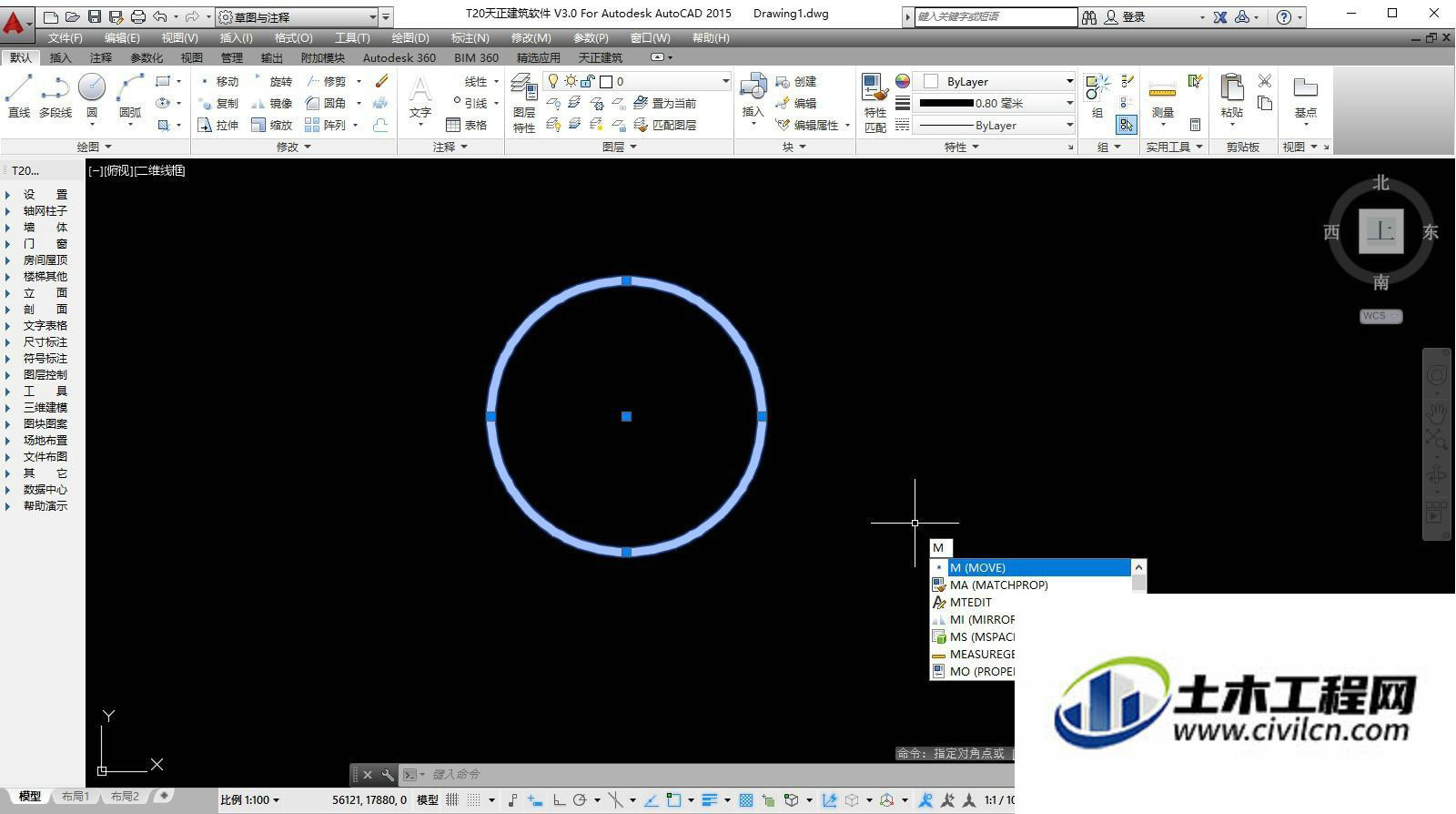Activate the Scale (缩放) command

tap(272, 125)
